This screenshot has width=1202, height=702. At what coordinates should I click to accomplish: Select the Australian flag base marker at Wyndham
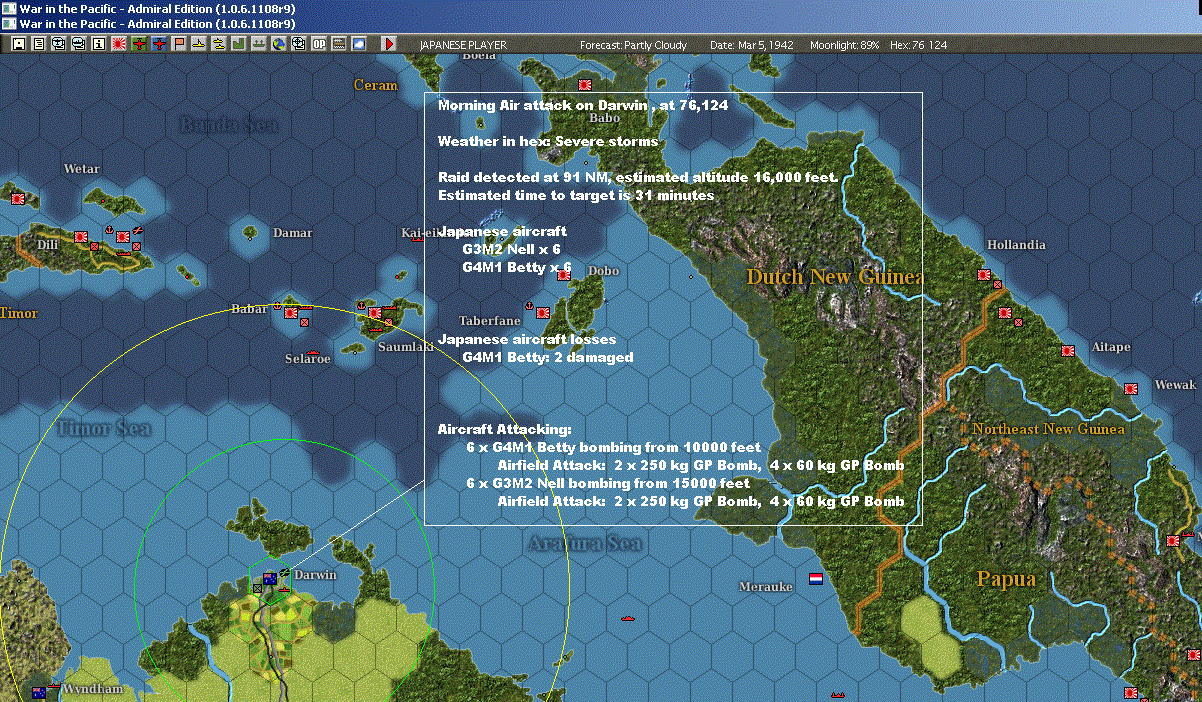coord(39,692)
